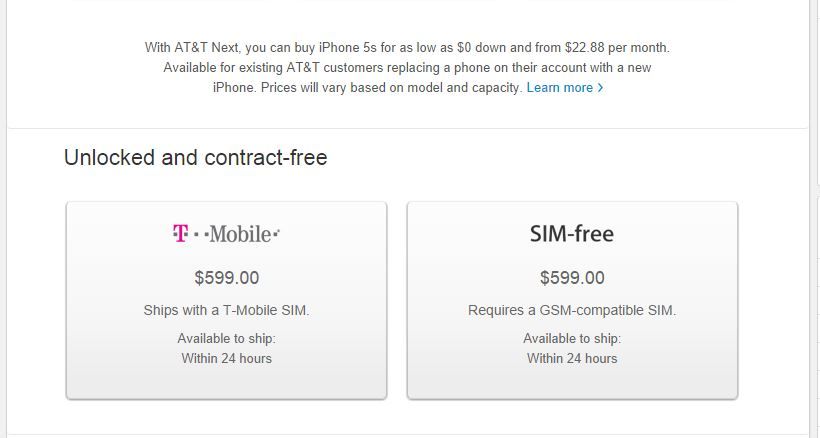Open the Learn more link
The image size is (820, 438).
565,88
